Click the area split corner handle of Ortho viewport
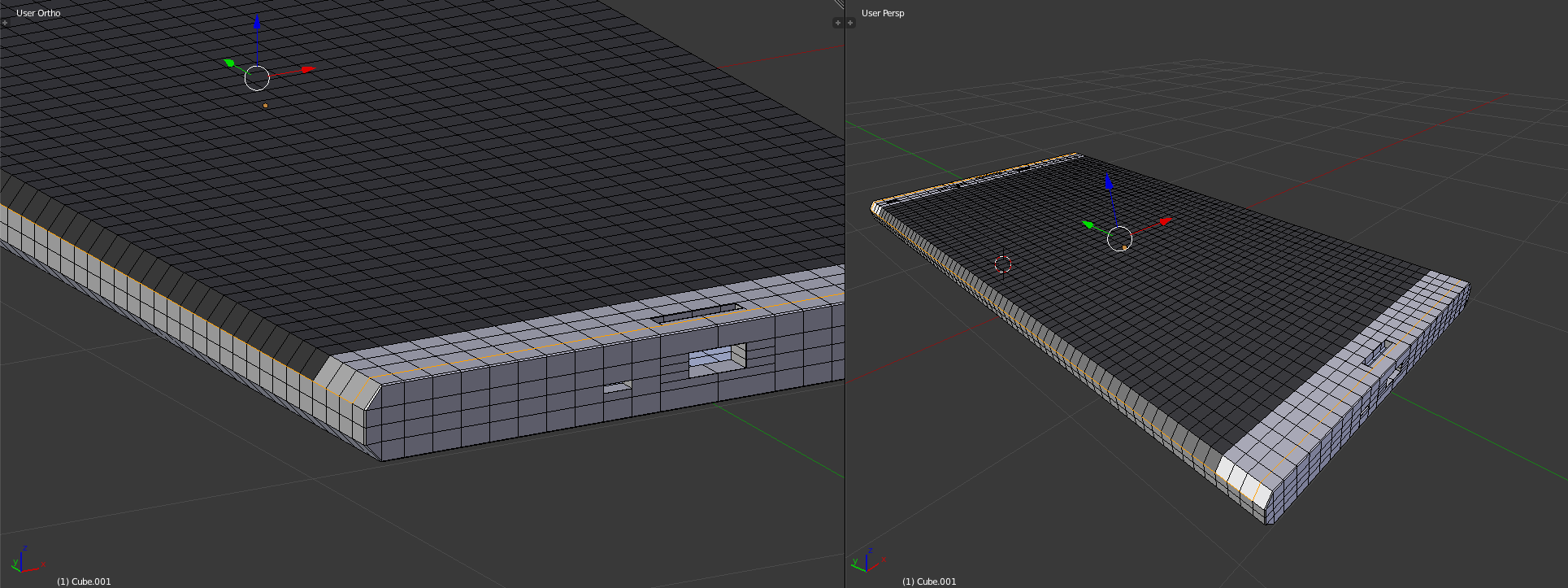This screenshot has width=1568, height=588. pyautogui.click(x=840, y=4)
